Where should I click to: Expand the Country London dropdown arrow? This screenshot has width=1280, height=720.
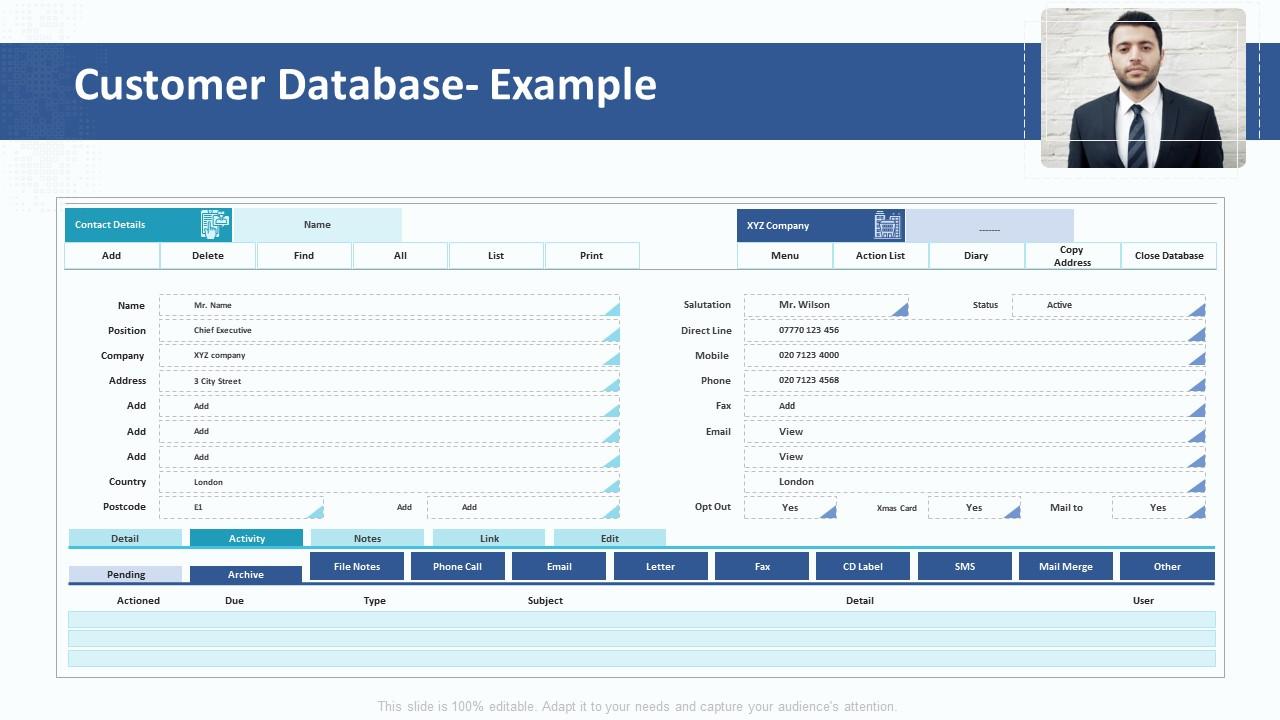pyautogui.click(x=610, y=486)
